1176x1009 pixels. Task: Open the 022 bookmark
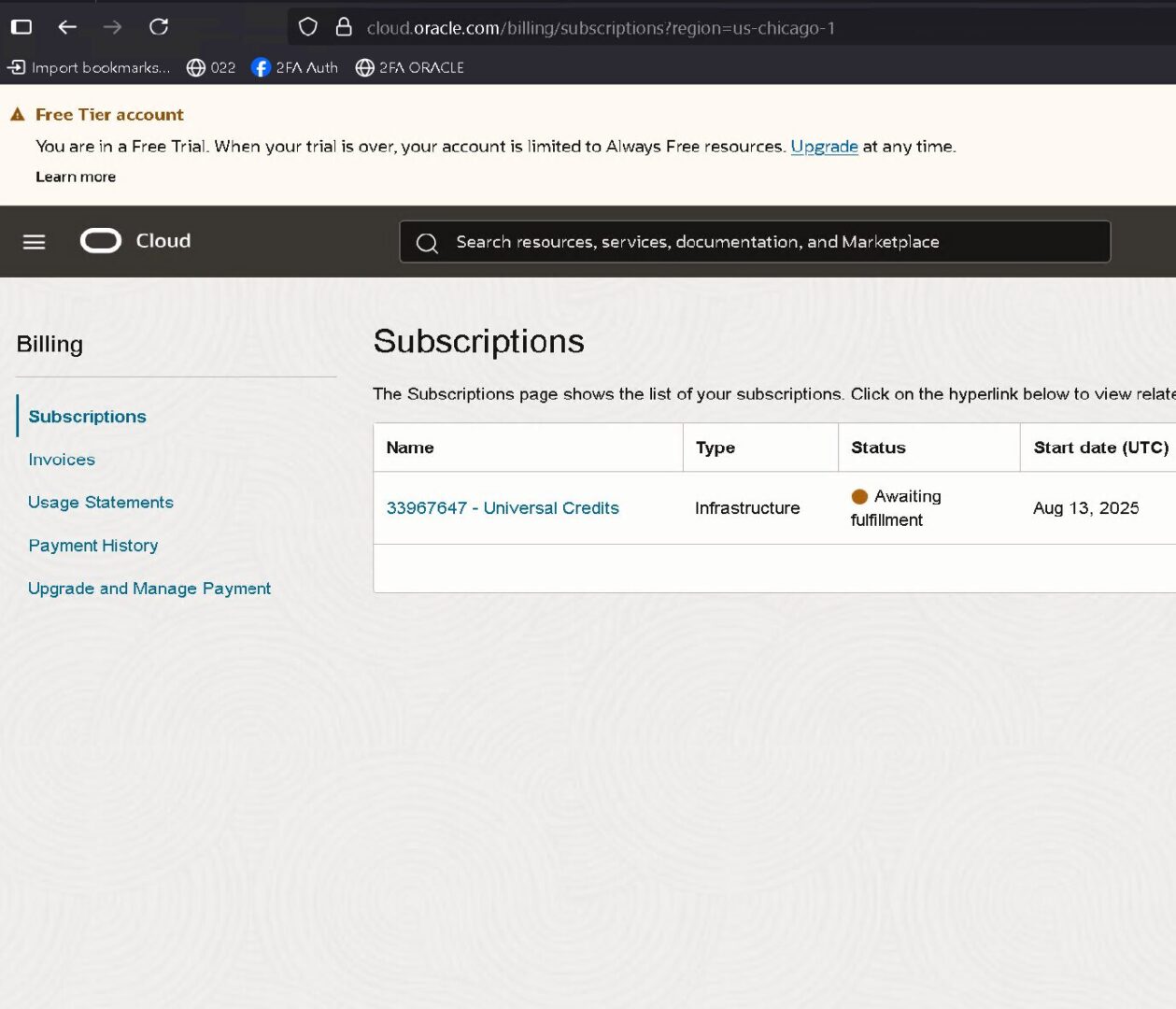211,67
